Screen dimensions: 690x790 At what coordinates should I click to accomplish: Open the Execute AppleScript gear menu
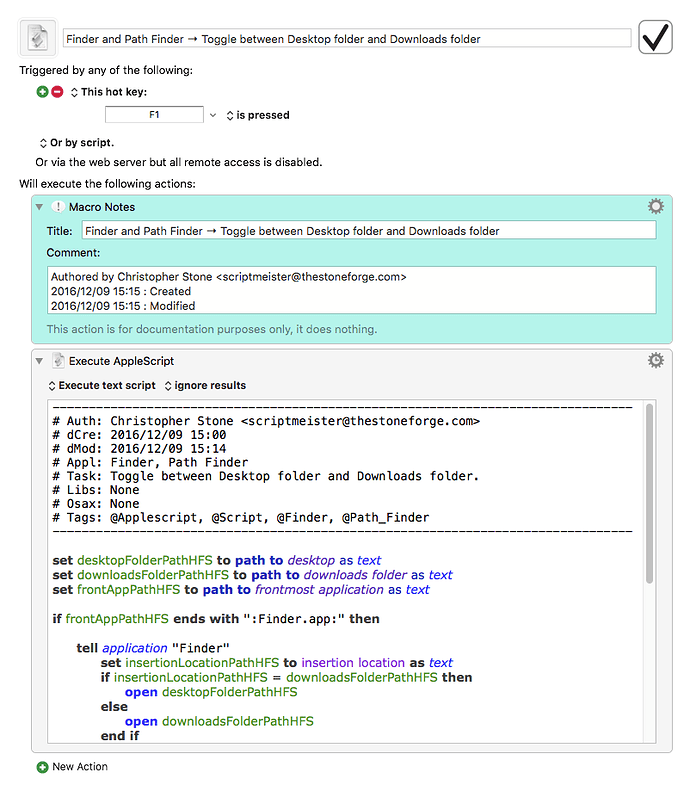click(655, 360)
